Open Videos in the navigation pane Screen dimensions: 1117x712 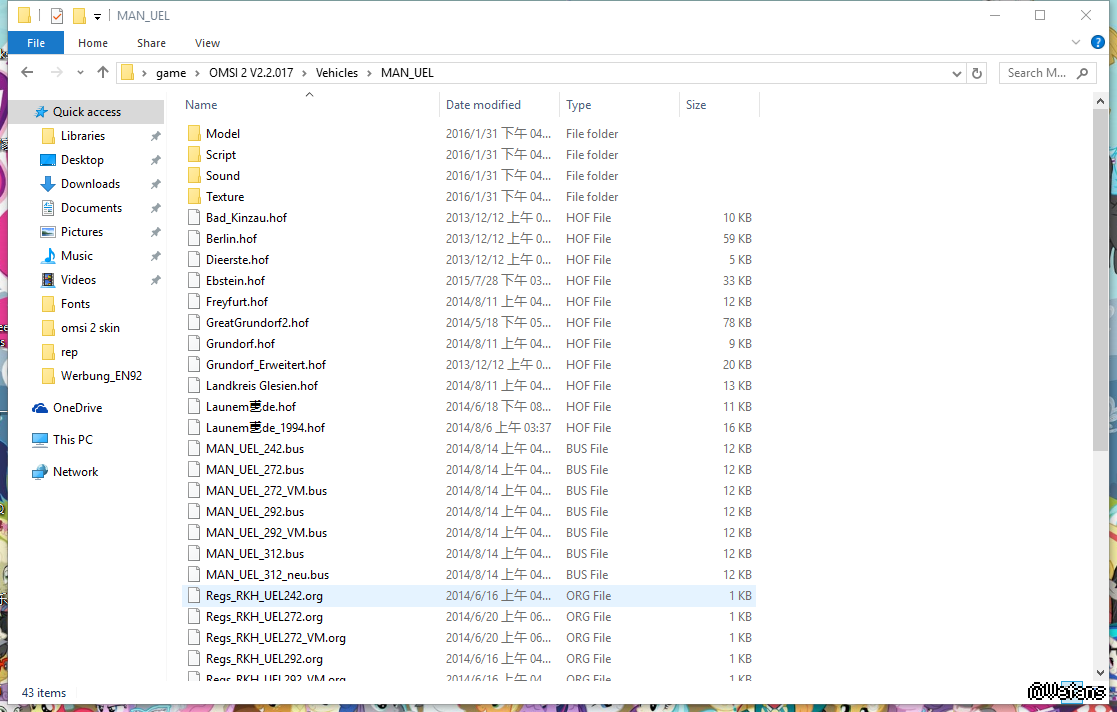point(78,279)
